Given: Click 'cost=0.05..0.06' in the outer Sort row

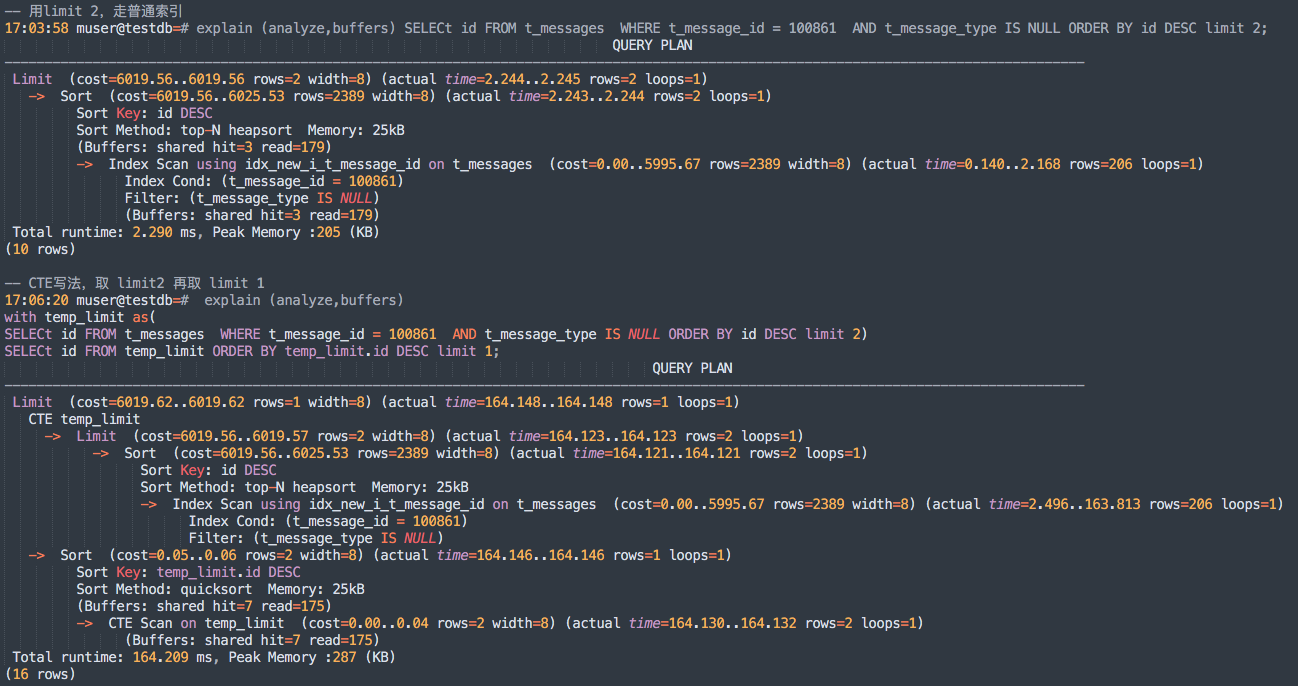Looking at the screenshot, I should point(177,555).
